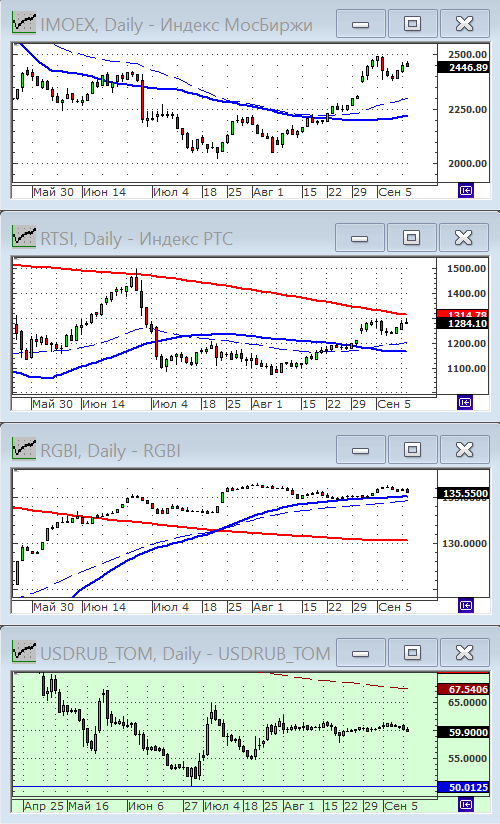Click 2500.00 level on IMOEX price scale
This screenshot has width=500, height=824.
[x=467, y=54]
